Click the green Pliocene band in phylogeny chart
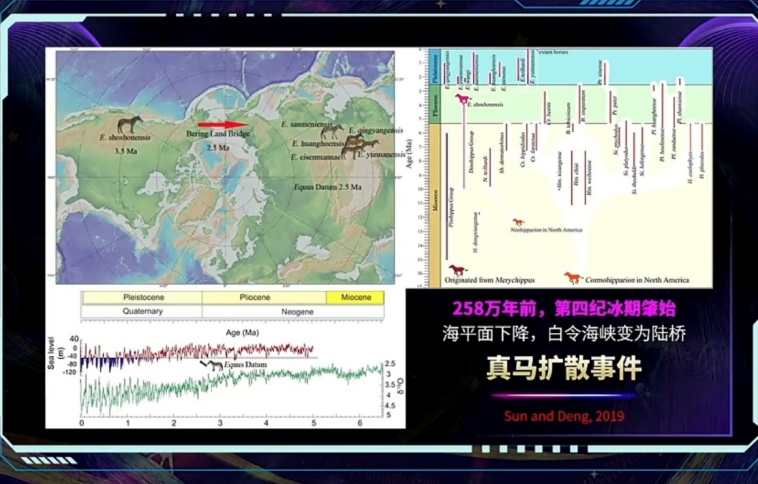Image resolution: width=758 pixels, height=484 pixels. click(435, 104)
